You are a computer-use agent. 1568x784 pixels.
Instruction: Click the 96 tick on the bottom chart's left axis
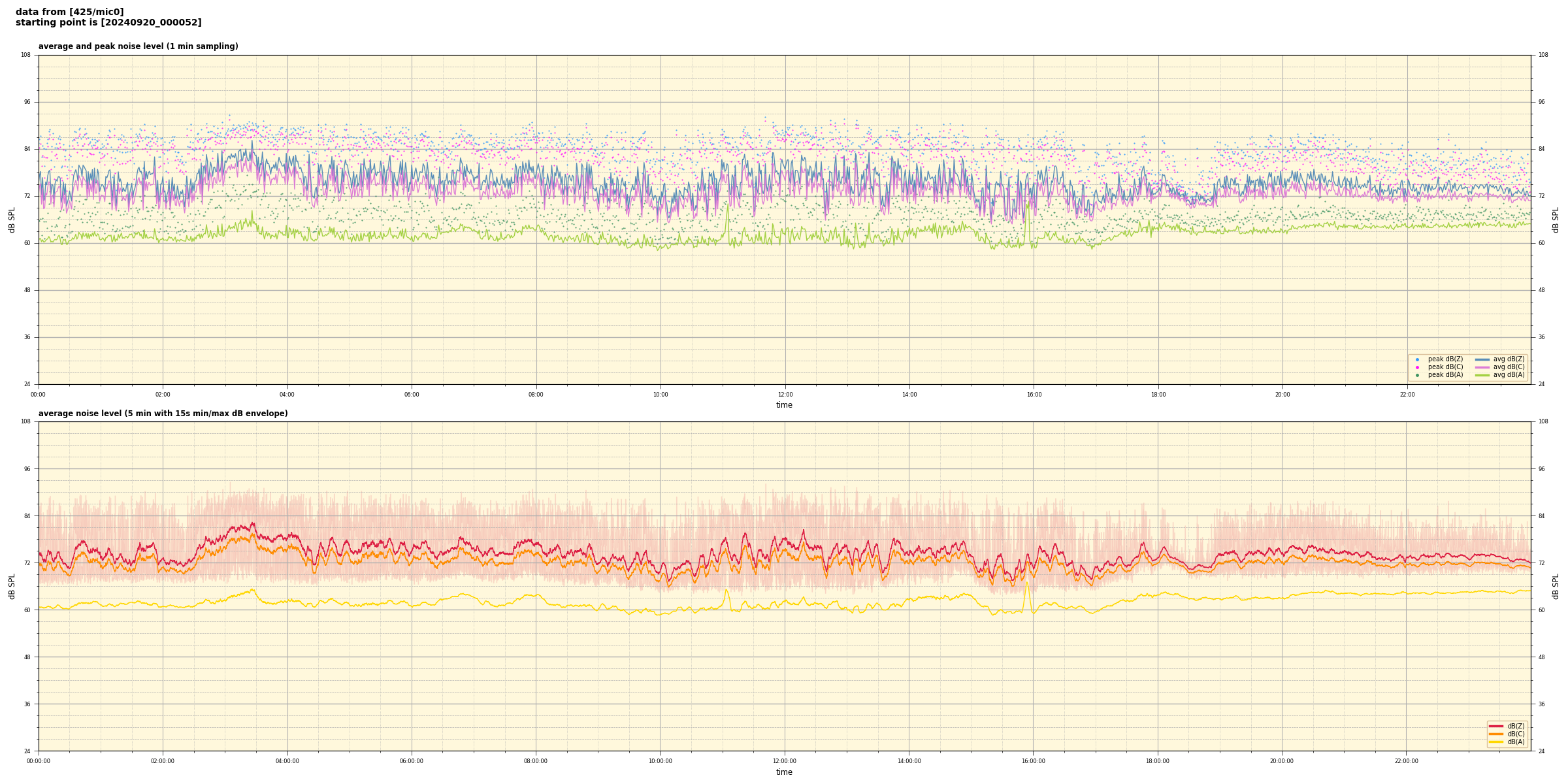27,468
